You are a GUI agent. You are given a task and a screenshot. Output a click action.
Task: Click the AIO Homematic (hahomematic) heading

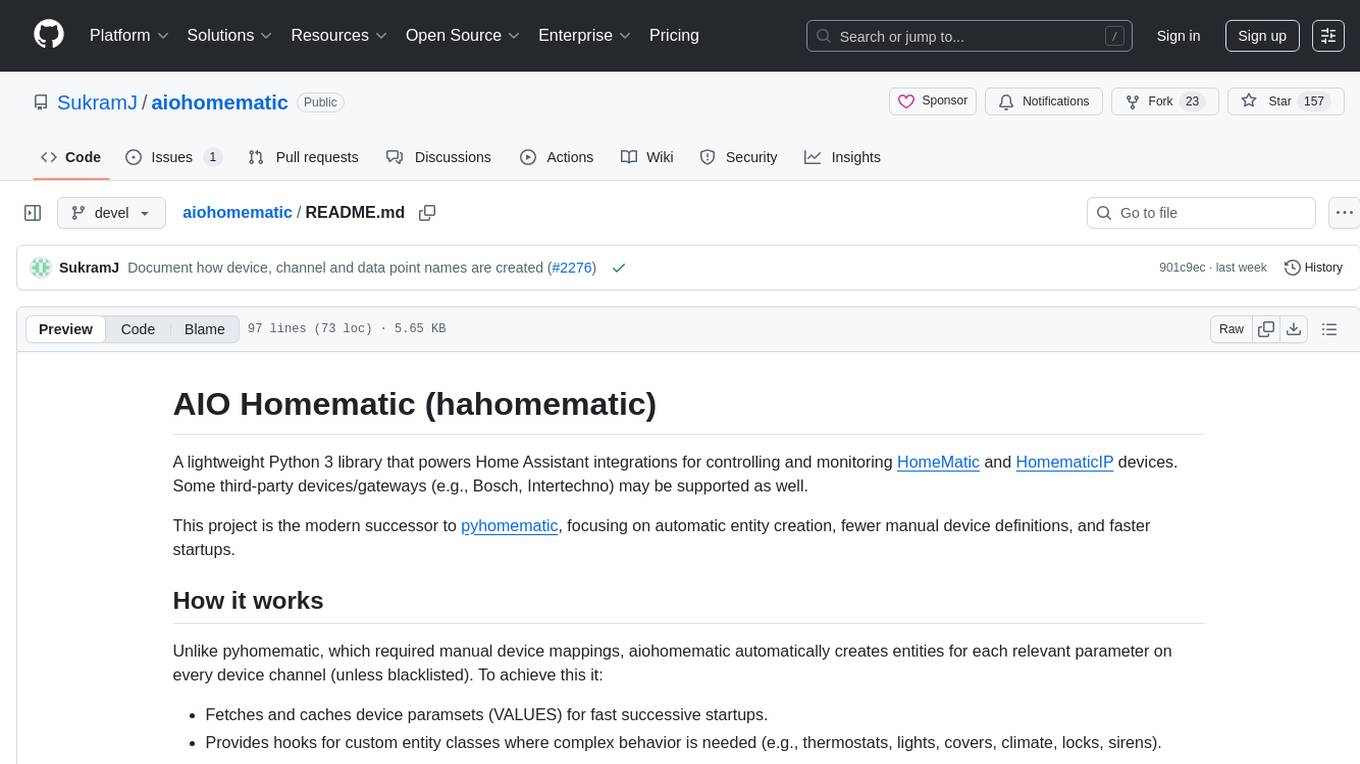(x=414, y=404)
